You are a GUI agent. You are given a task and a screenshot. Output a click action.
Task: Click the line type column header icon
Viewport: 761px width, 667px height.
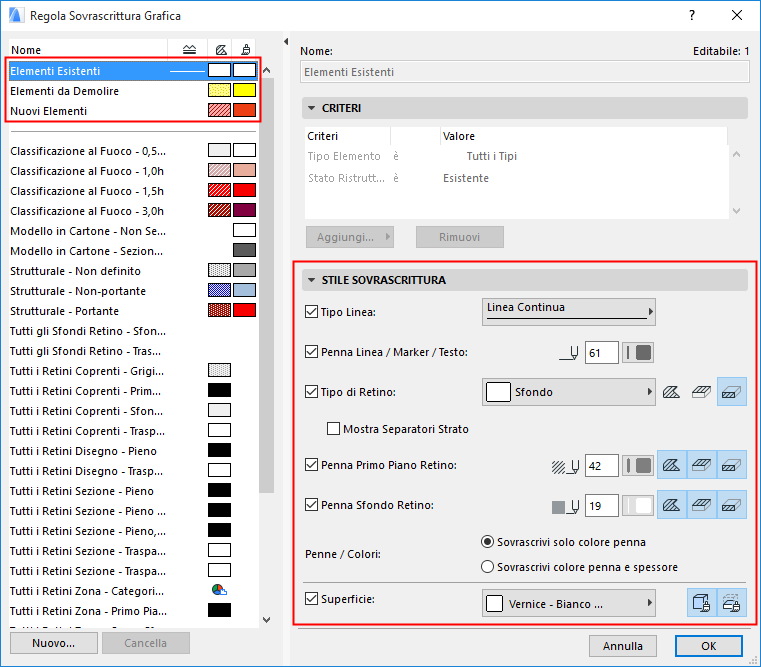pos(189,50)
